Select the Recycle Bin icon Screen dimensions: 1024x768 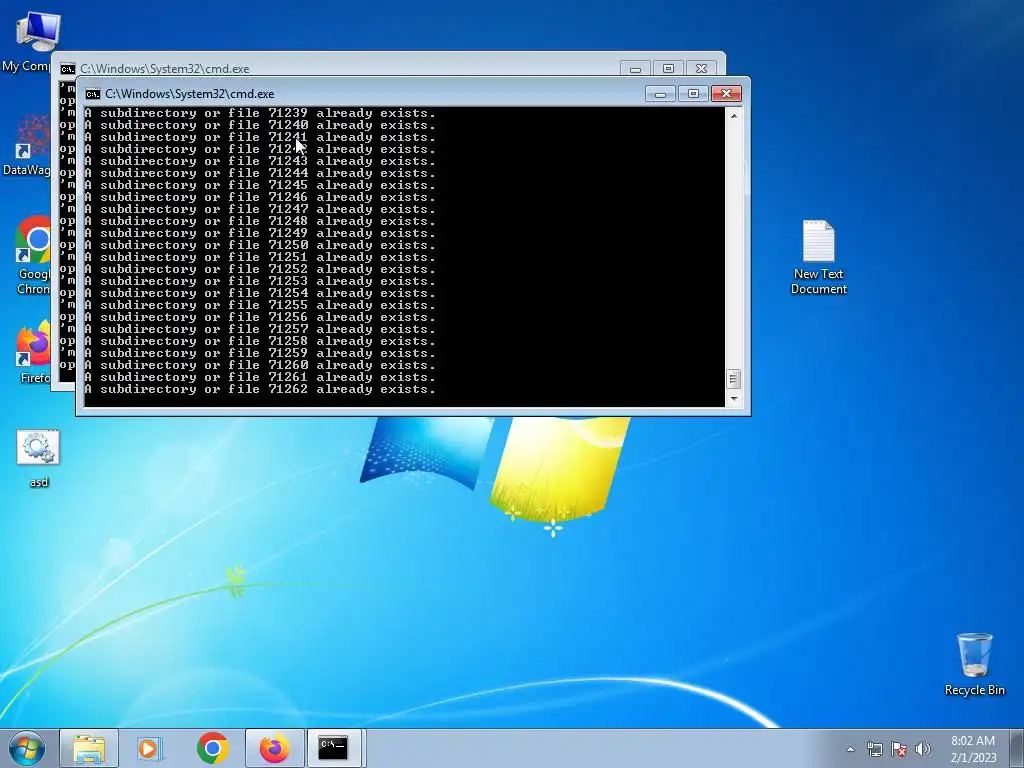(x=974, y=664)
